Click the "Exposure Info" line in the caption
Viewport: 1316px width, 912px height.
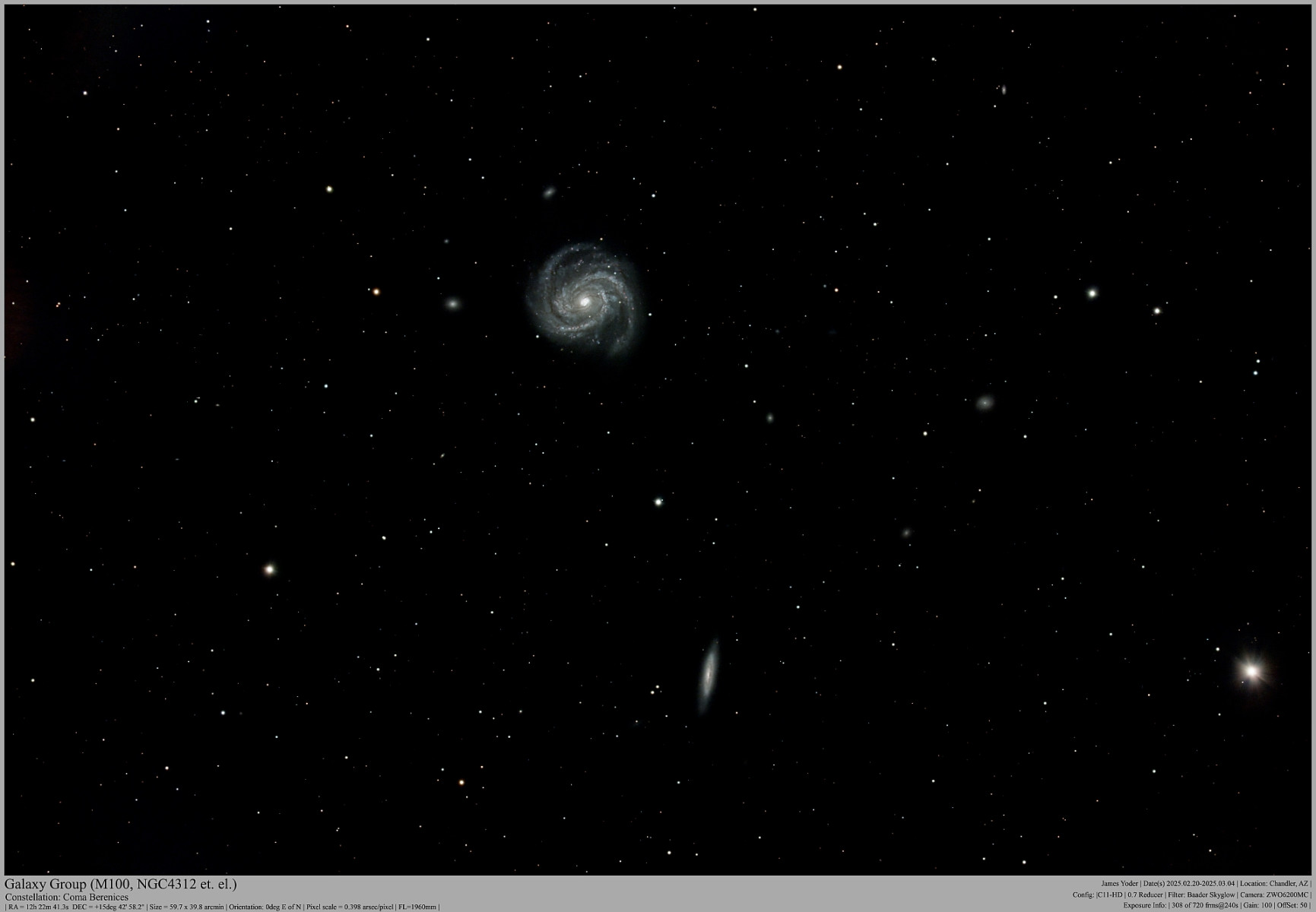pos(1216,905)
